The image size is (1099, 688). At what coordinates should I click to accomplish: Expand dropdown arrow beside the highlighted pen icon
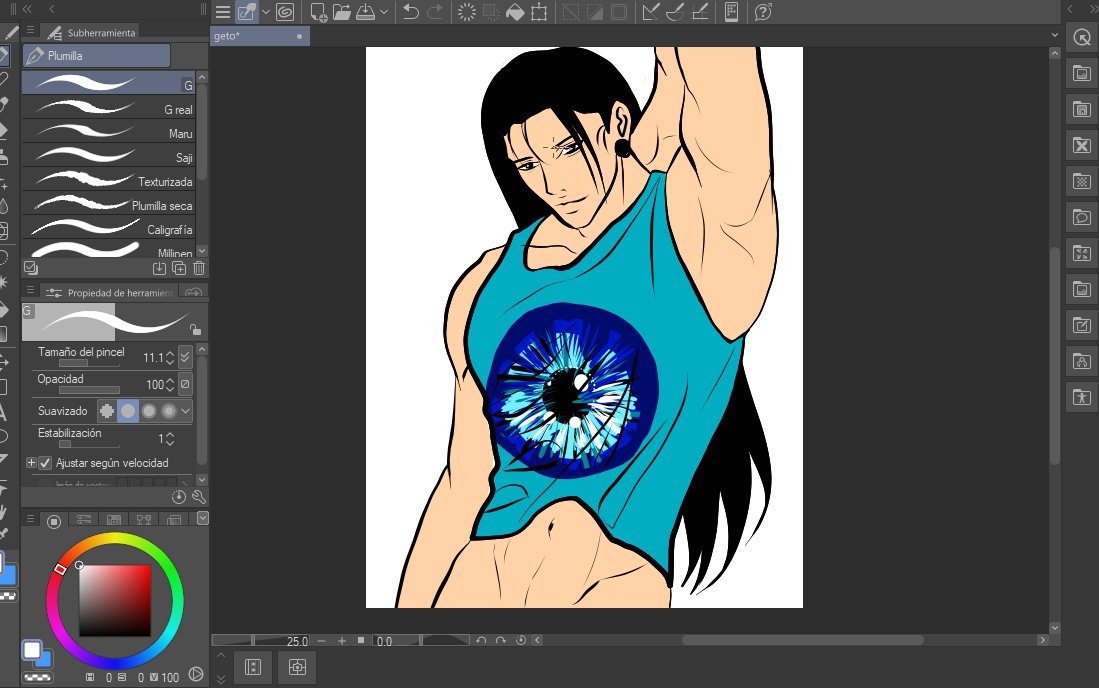(x=266, y=12)
